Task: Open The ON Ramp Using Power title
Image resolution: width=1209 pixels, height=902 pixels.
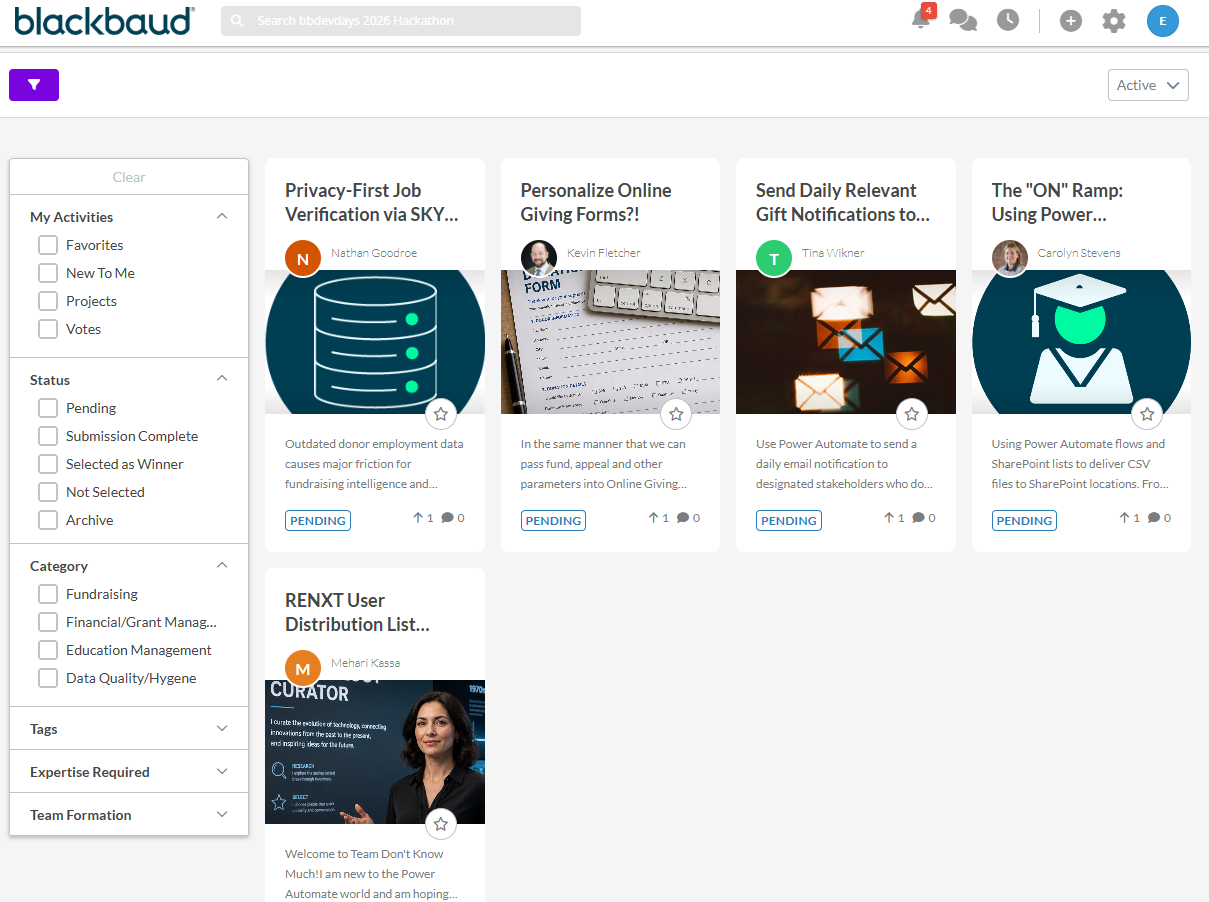Action: coord(1057,202)
